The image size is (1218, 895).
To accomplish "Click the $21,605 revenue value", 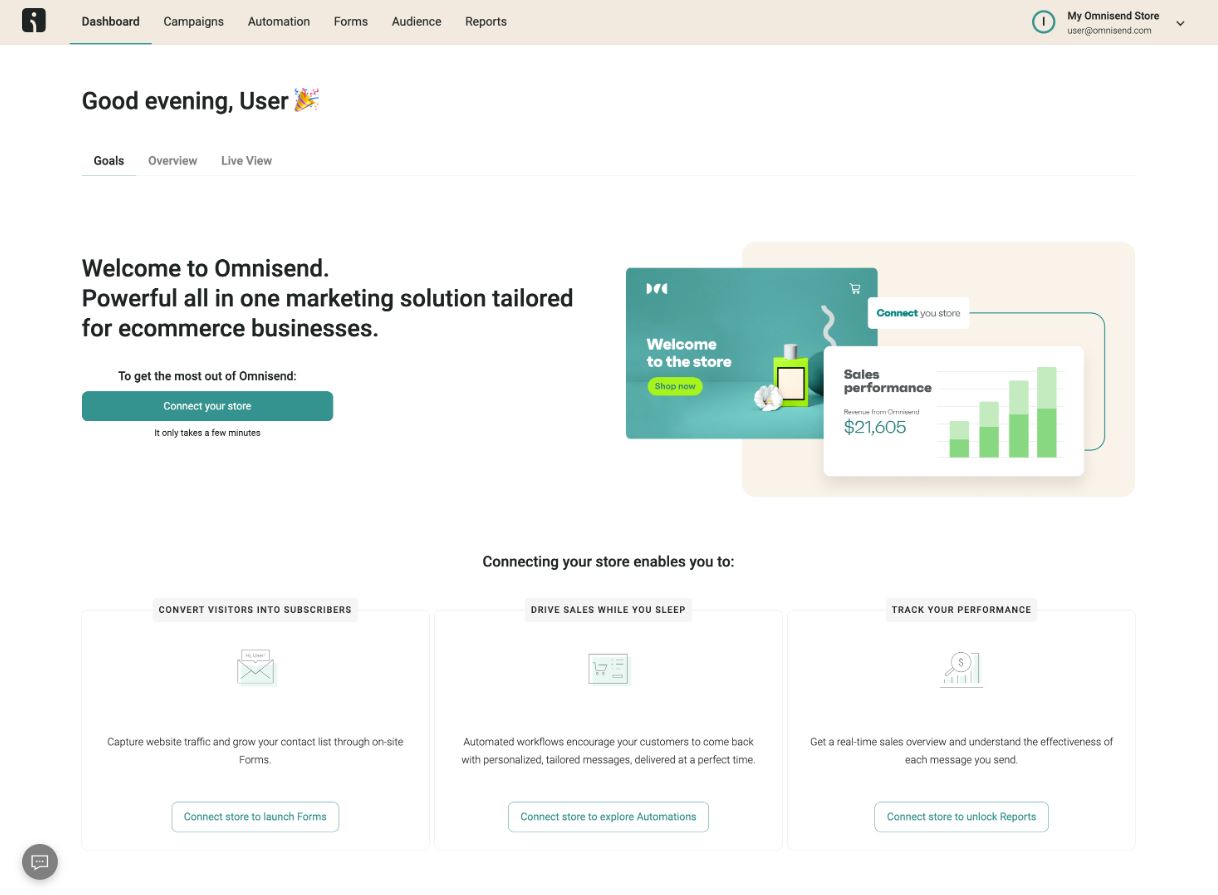I will point(875,427).
